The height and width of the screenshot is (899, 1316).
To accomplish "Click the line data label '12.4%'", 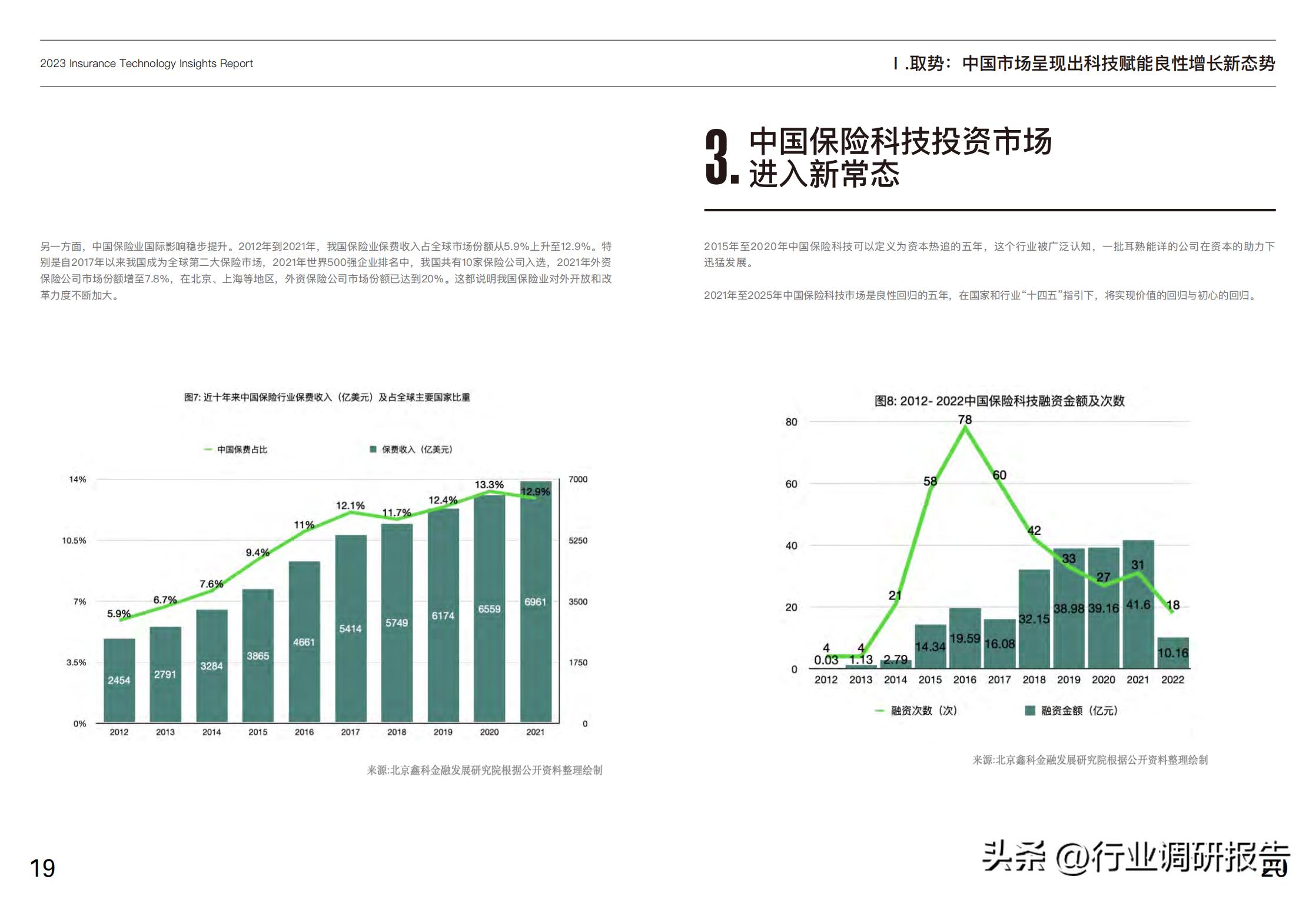I will click(443, 500).
